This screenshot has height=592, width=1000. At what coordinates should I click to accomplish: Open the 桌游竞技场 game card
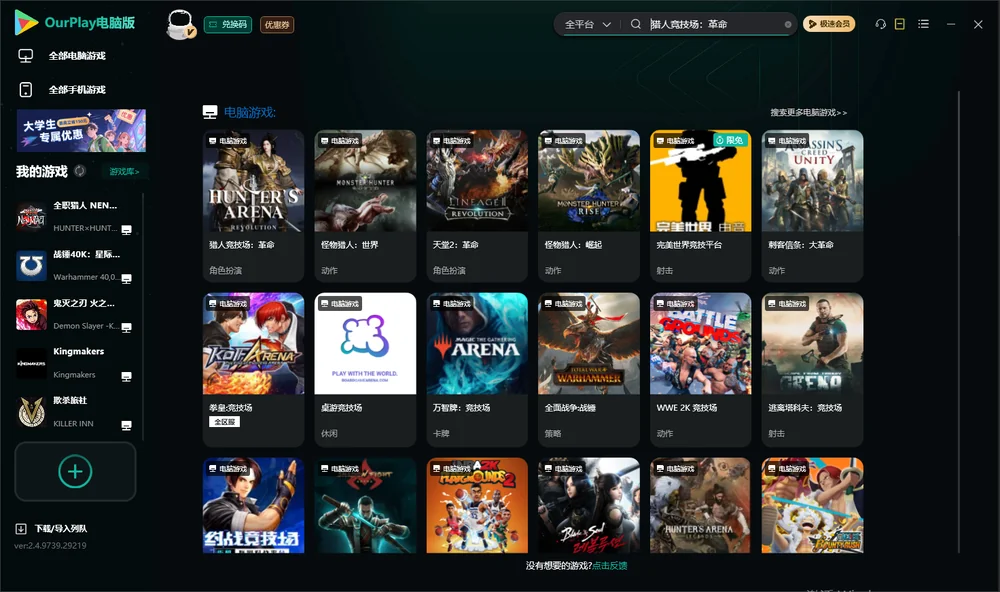click(x=365, y=369)
